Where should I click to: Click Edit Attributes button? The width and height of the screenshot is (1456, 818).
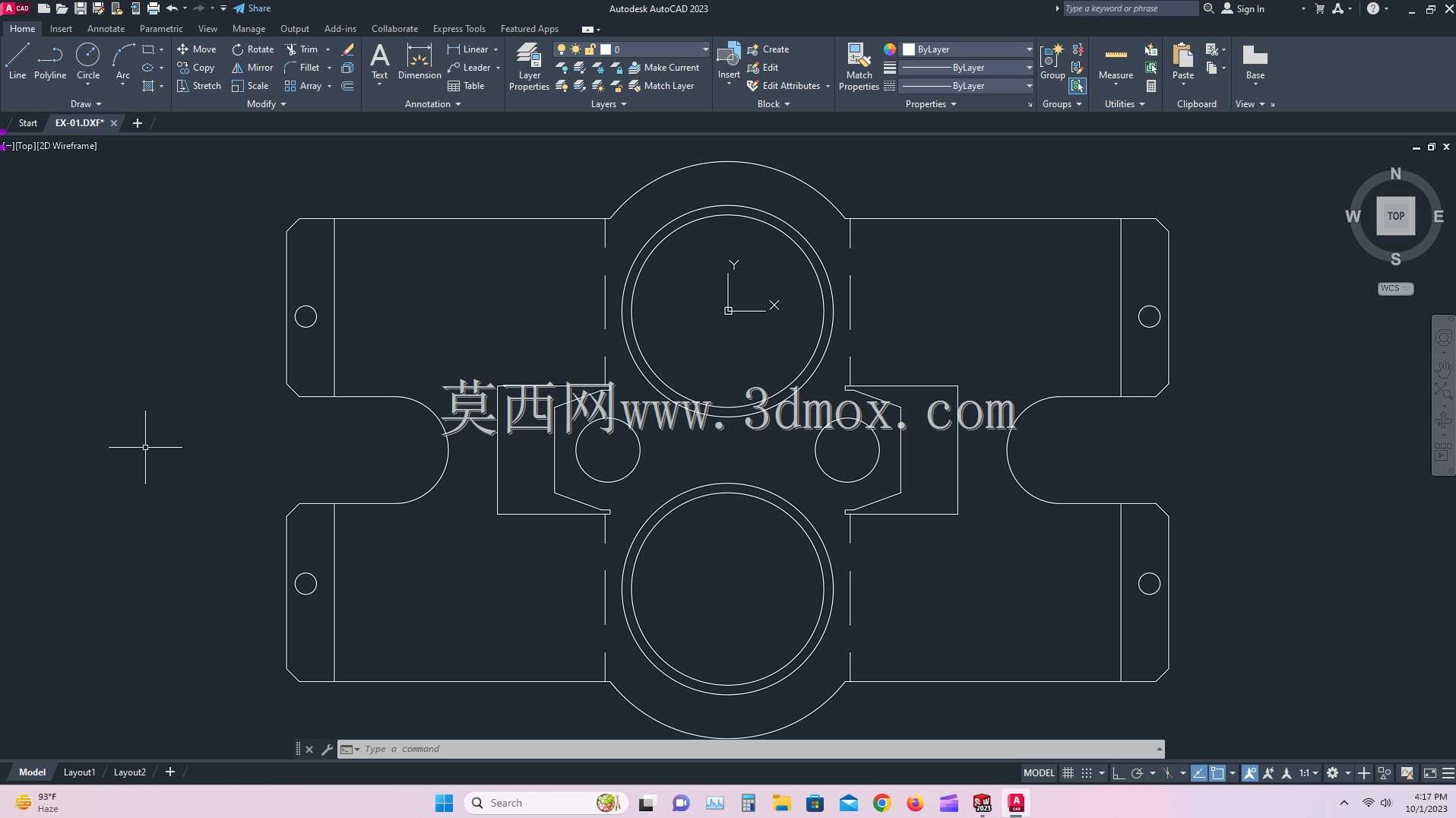(x=783, y=86)
